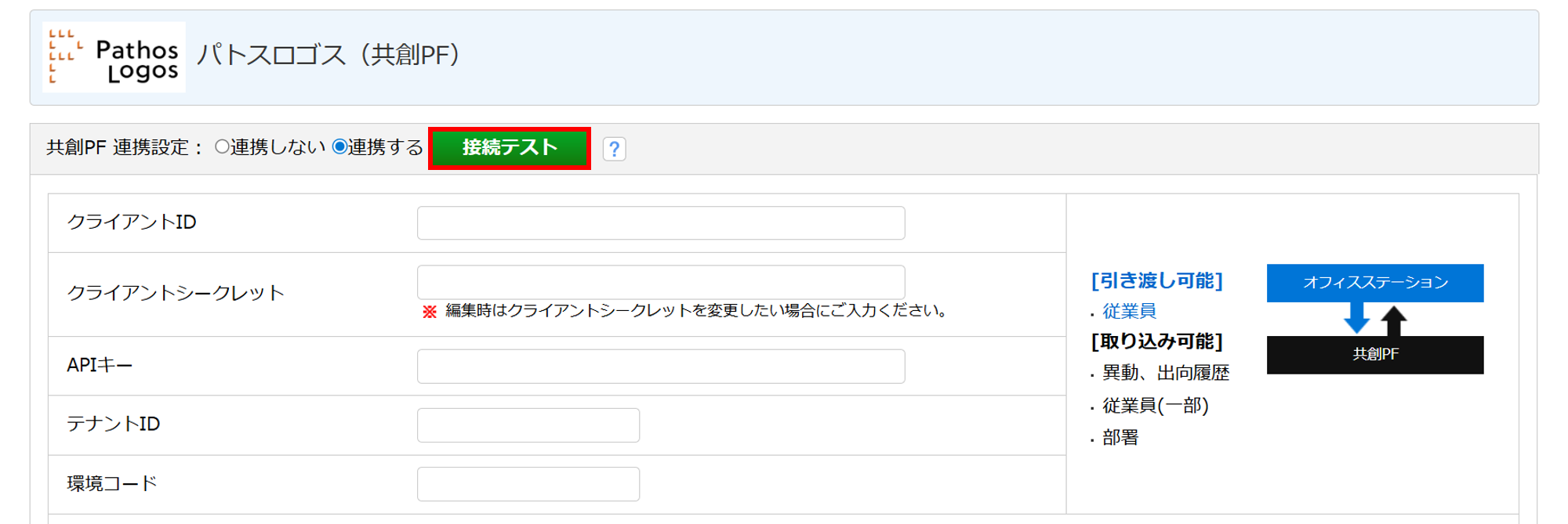This screenshot has height=524, width=1568.
Task: Click the blue オフィスステーション box
Action: (x=1374, y=283)
